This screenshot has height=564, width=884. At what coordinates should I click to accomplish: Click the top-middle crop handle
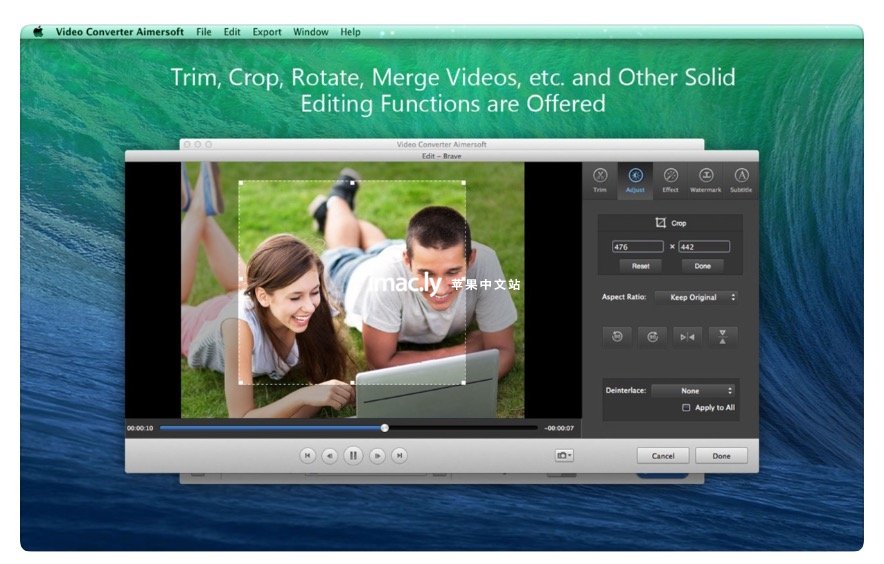353,183
